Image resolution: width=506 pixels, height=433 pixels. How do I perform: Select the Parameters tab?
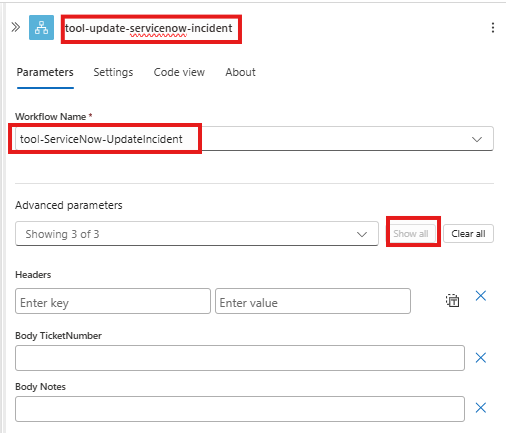tap(45, 72)
